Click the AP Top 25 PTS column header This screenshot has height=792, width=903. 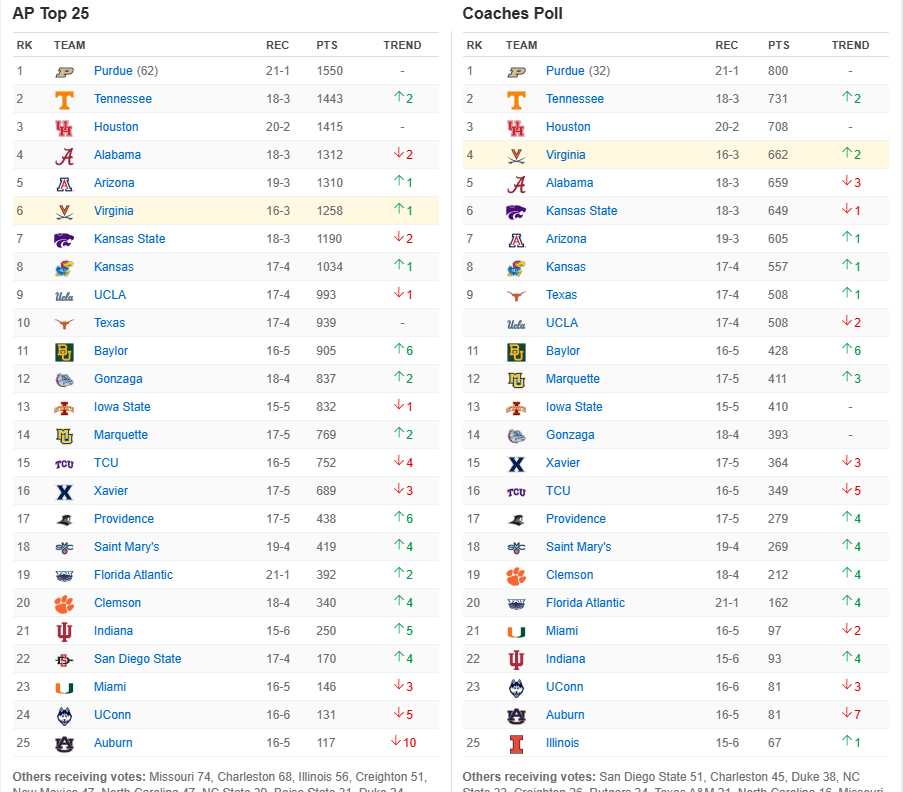click(x=327, y=45)
